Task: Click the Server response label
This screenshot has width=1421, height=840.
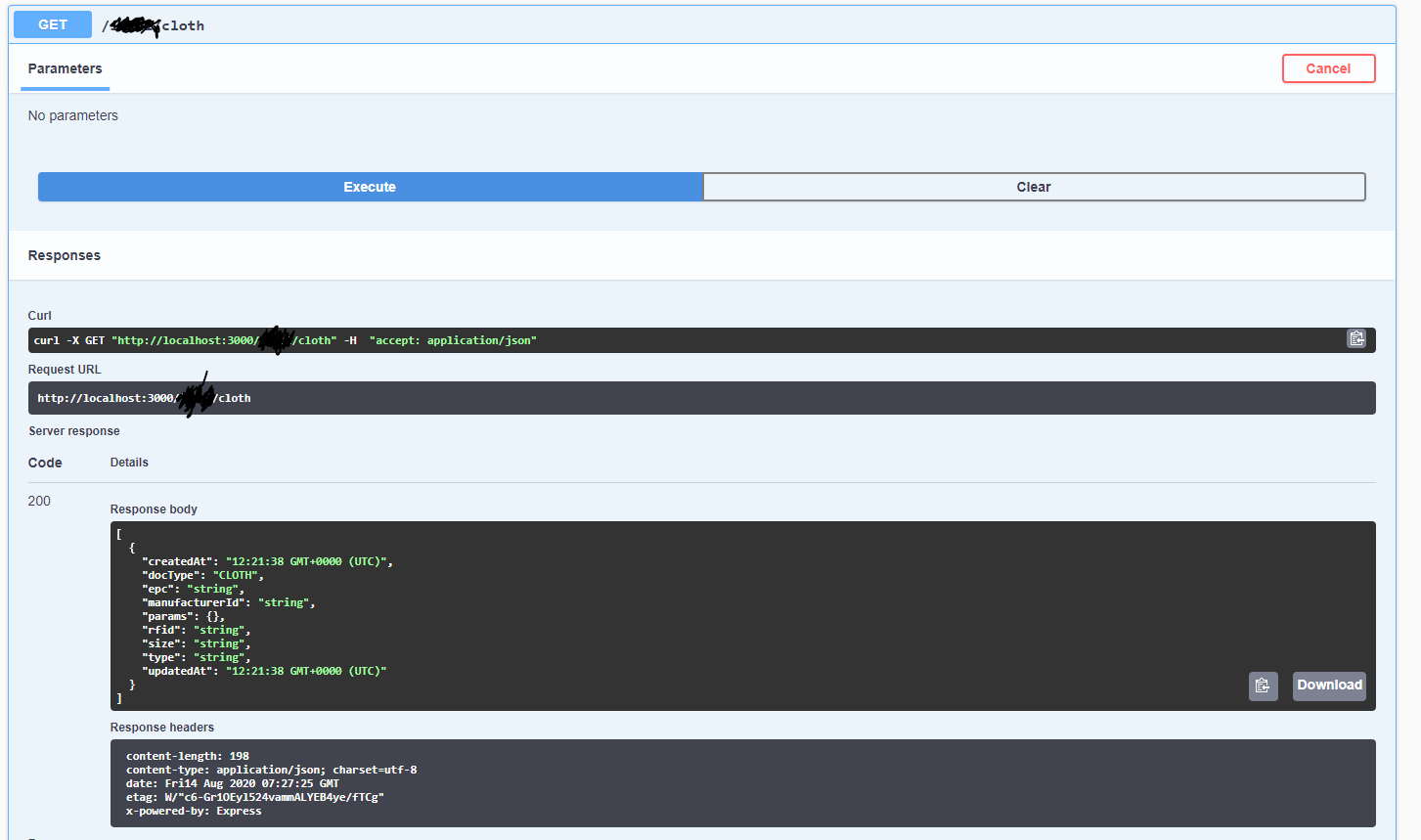Action: (74, 431)
